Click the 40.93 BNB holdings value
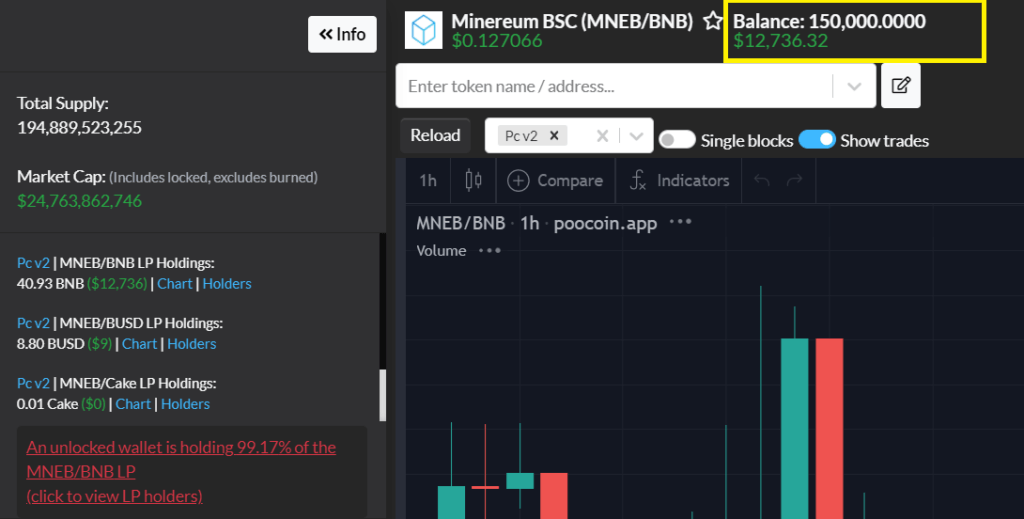The image size is (1024, 519). click(x=50, y=284)
